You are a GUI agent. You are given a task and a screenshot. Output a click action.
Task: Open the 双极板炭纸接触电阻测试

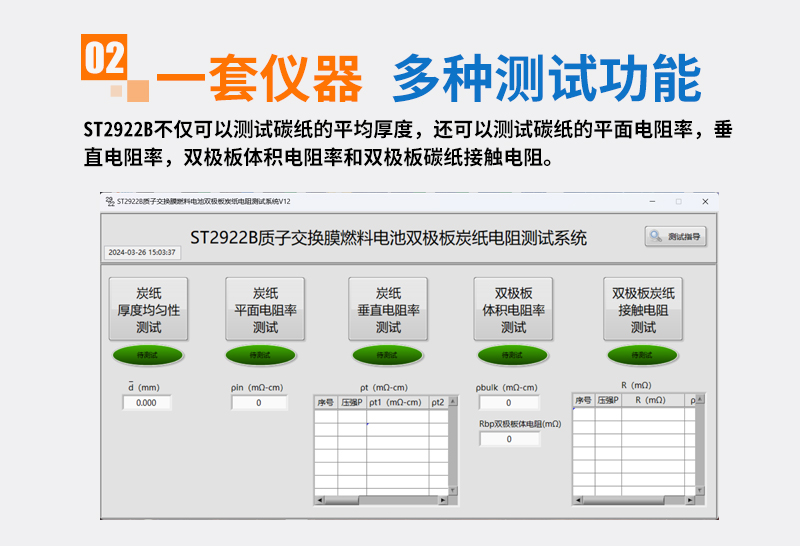tap(643, 310)
